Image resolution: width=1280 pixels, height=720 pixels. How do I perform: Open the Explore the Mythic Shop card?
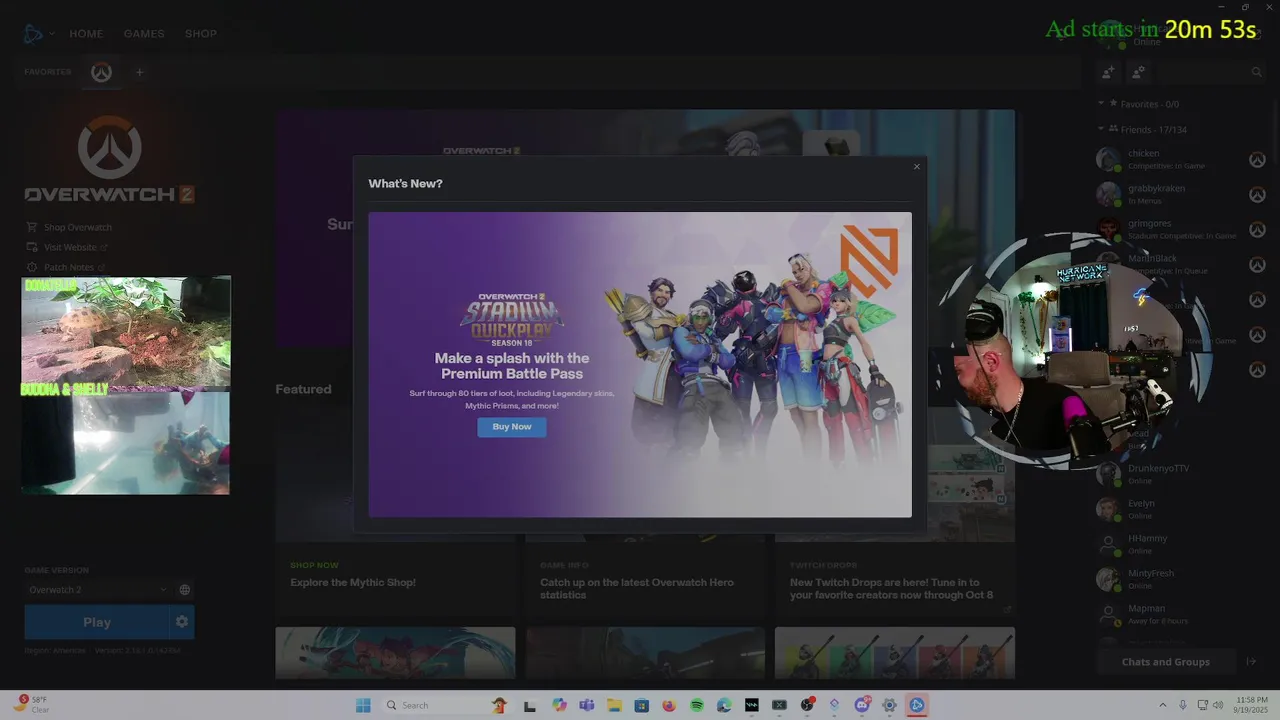point(395,582)
